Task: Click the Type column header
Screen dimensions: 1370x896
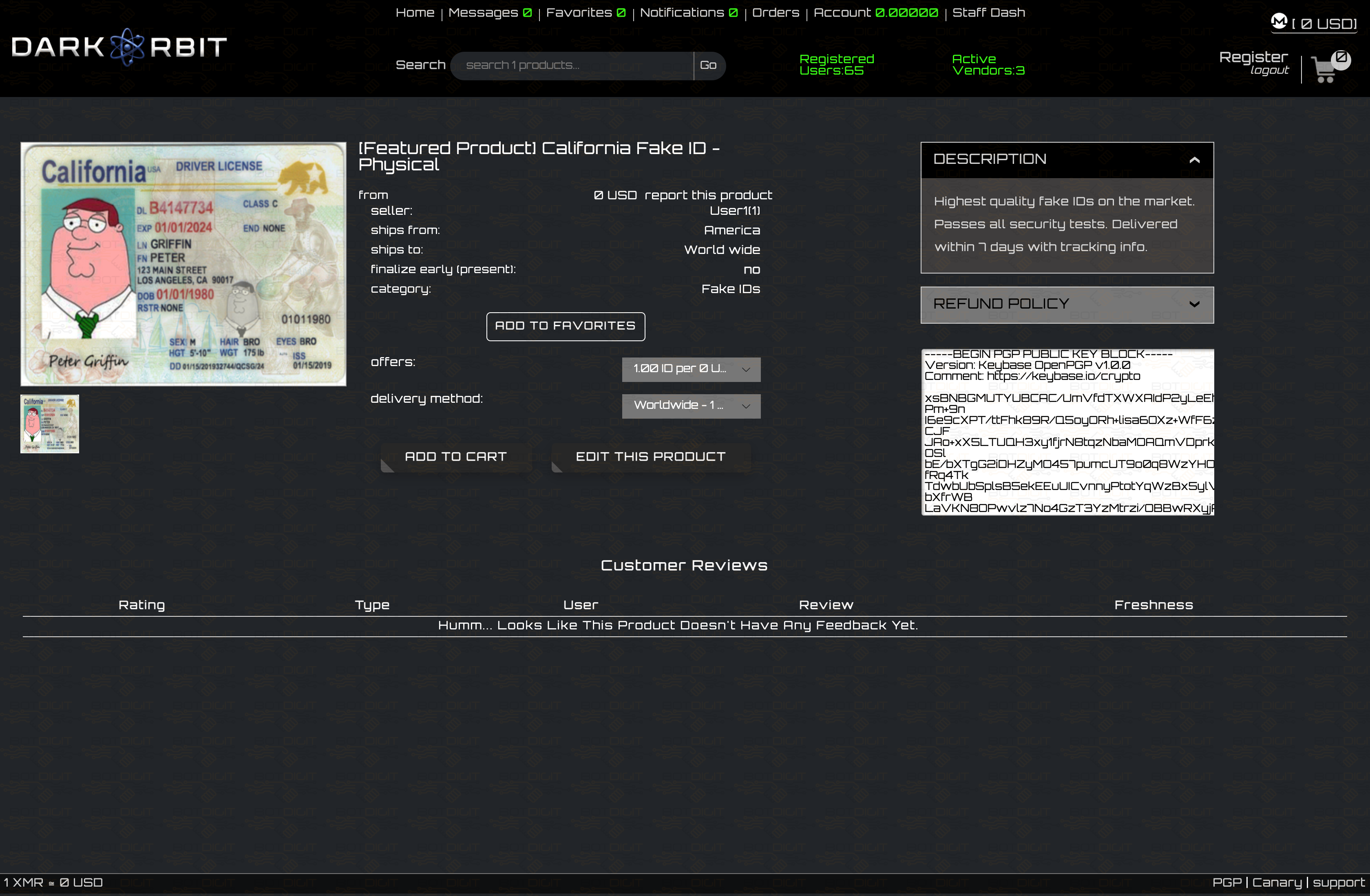Action: (372, 605)
